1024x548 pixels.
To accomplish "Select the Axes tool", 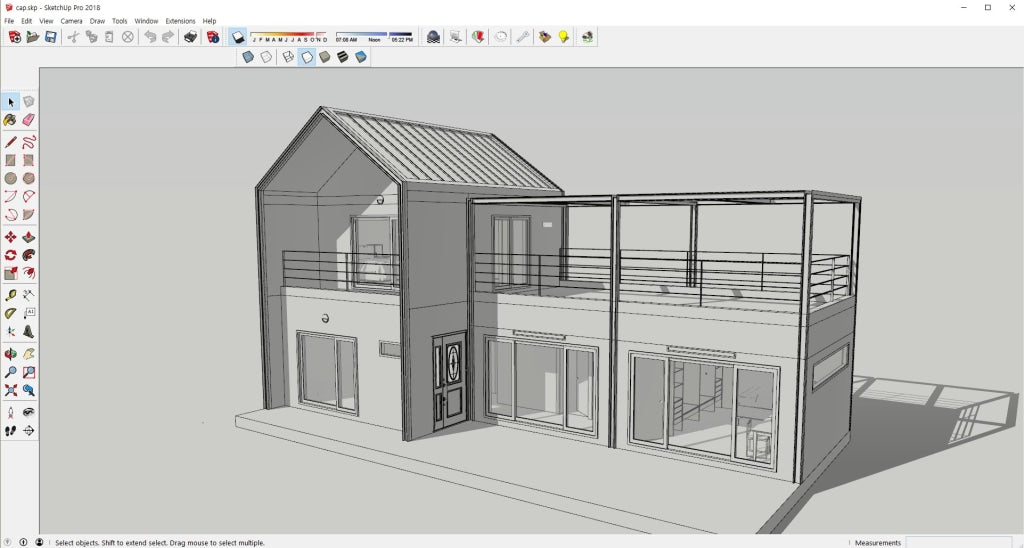I will coord(10,332).
